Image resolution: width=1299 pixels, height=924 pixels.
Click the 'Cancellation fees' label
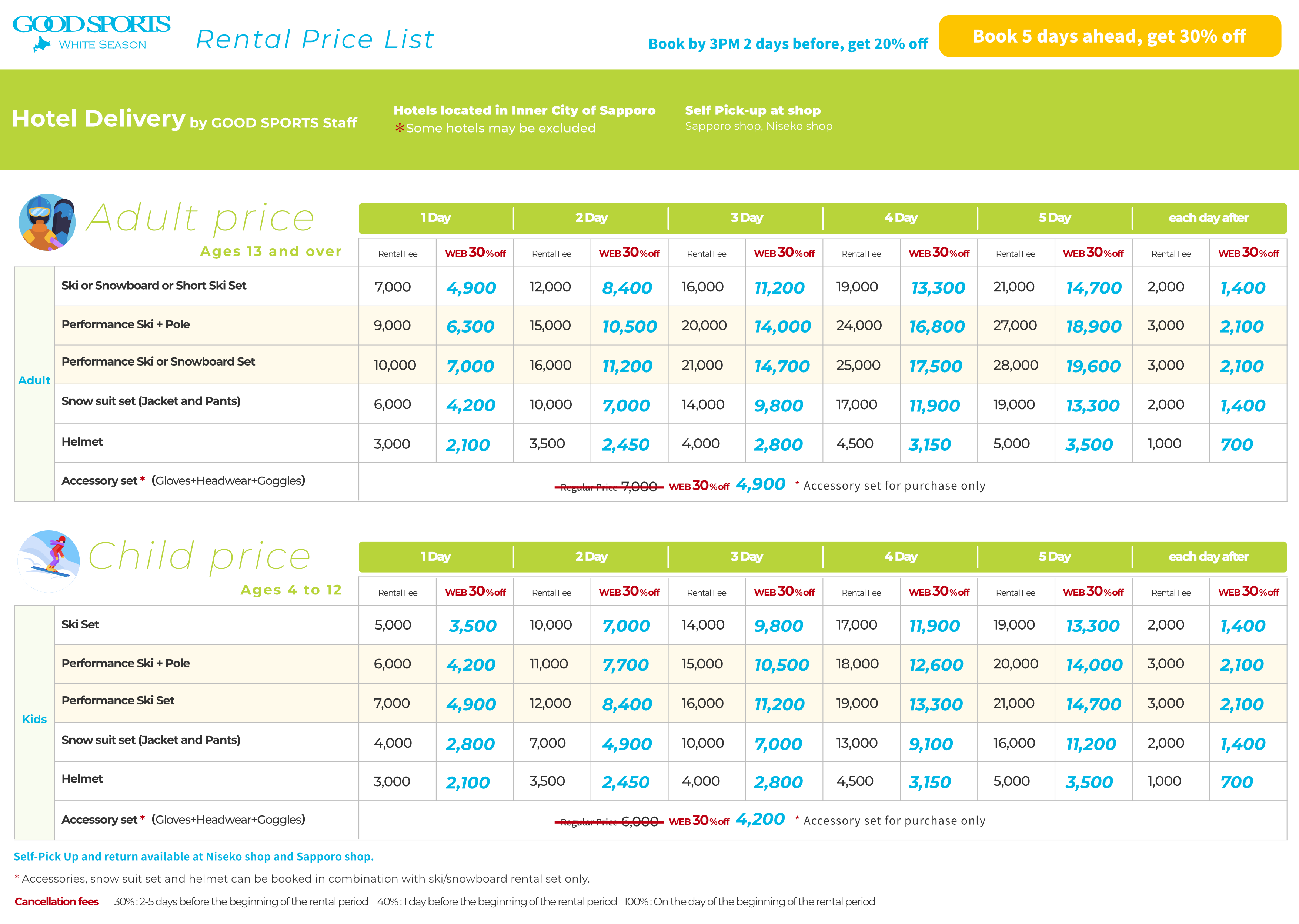(57, 902)
